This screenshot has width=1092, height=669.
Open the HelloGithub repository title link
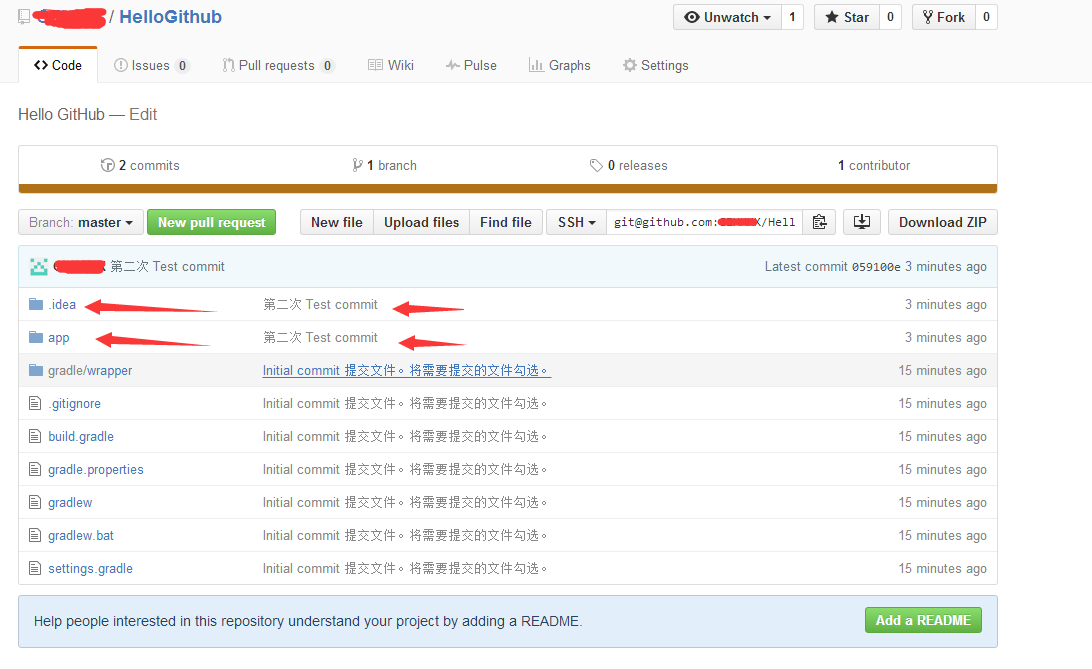tap(171, 17)
